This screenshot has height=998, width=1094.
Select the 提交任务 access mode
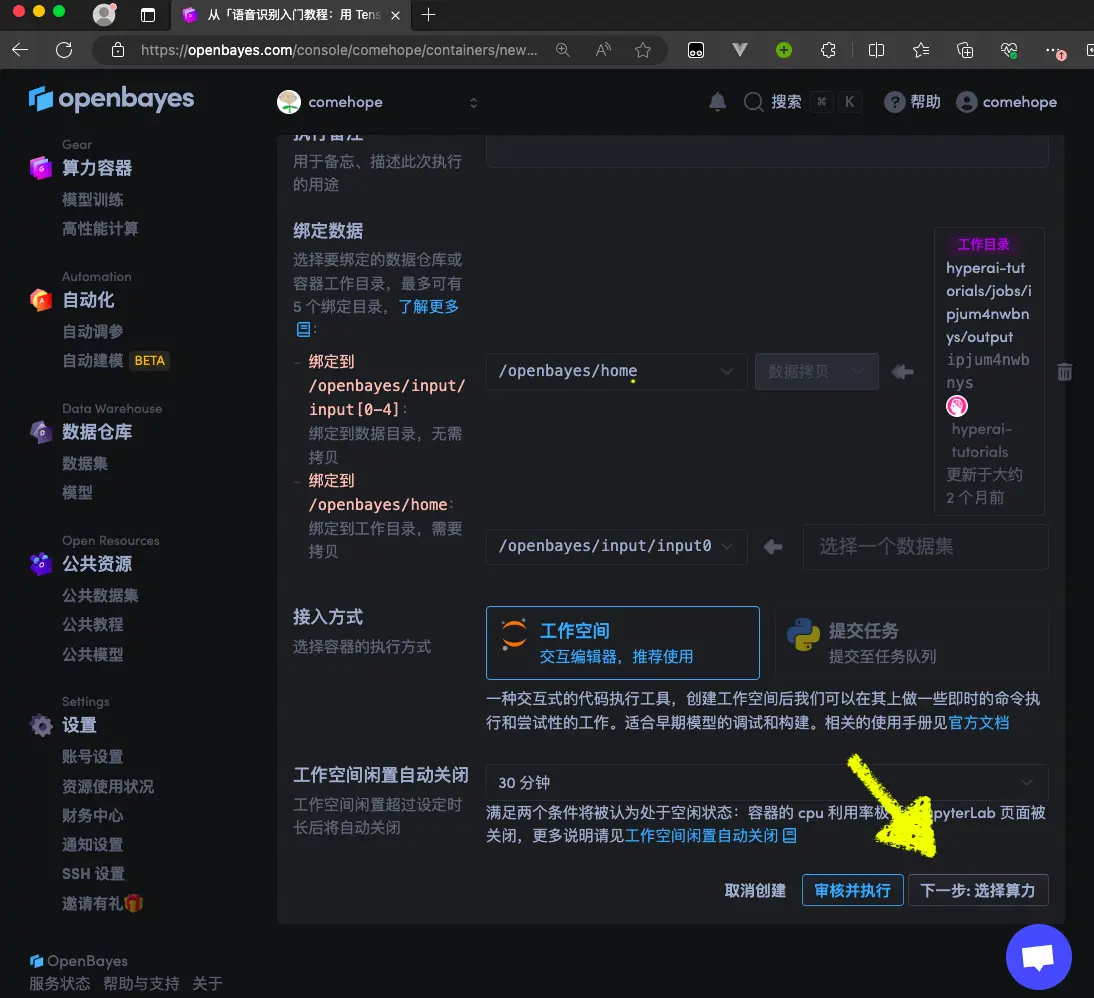click(x=911, y=643)
